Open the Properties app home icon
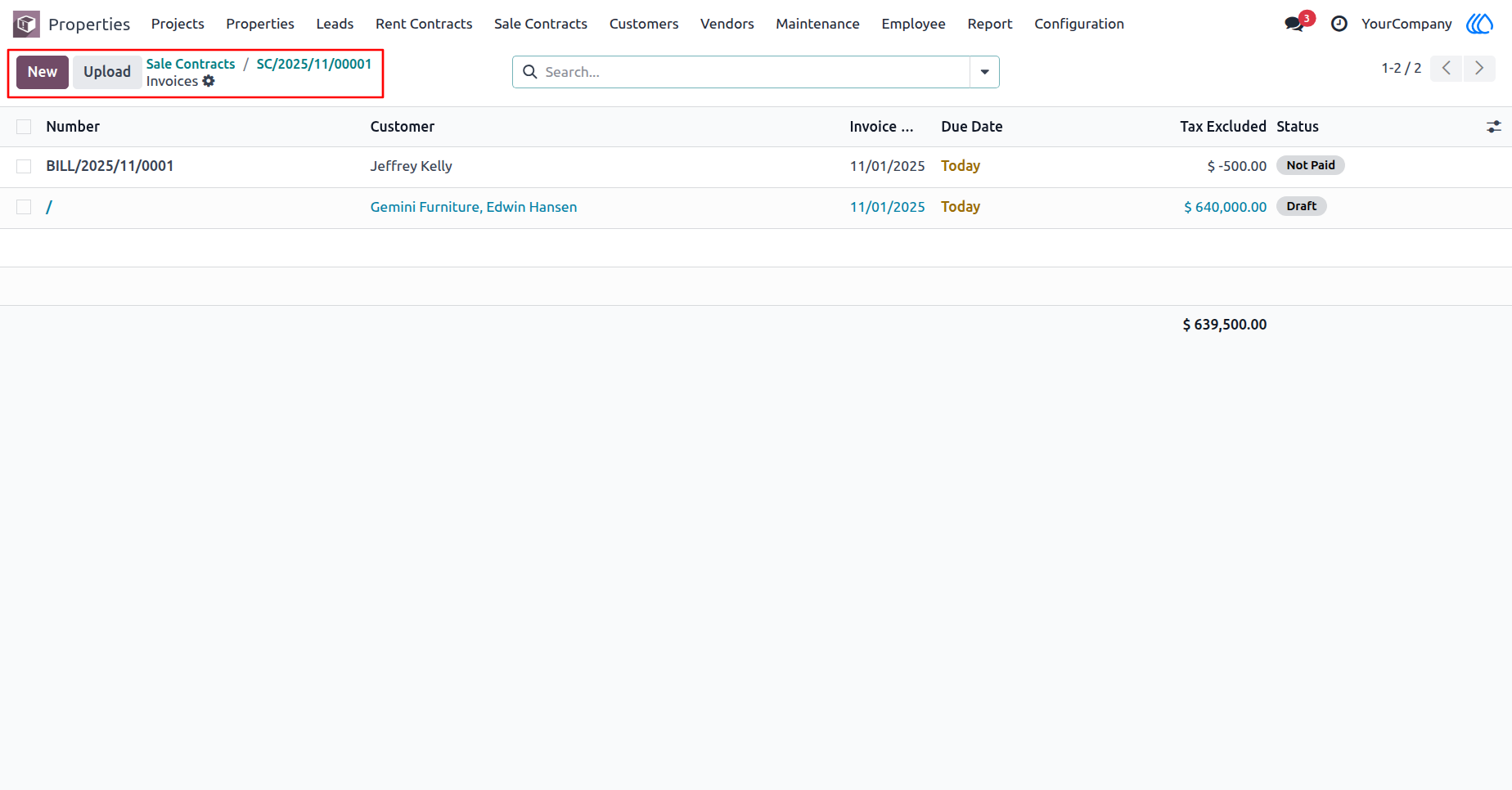Viewport: 1512px width, 790px height. point(26,24)
